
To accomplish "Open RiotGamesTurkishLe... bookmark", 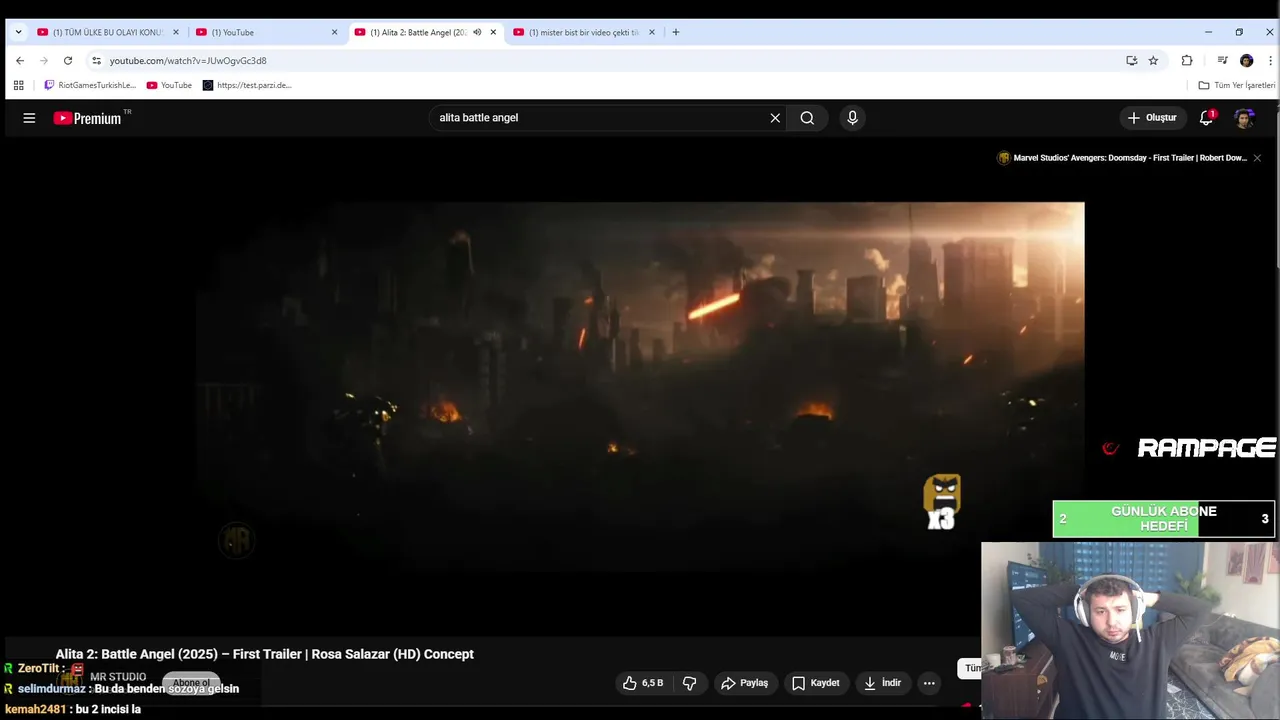I will tap(89, 85).
